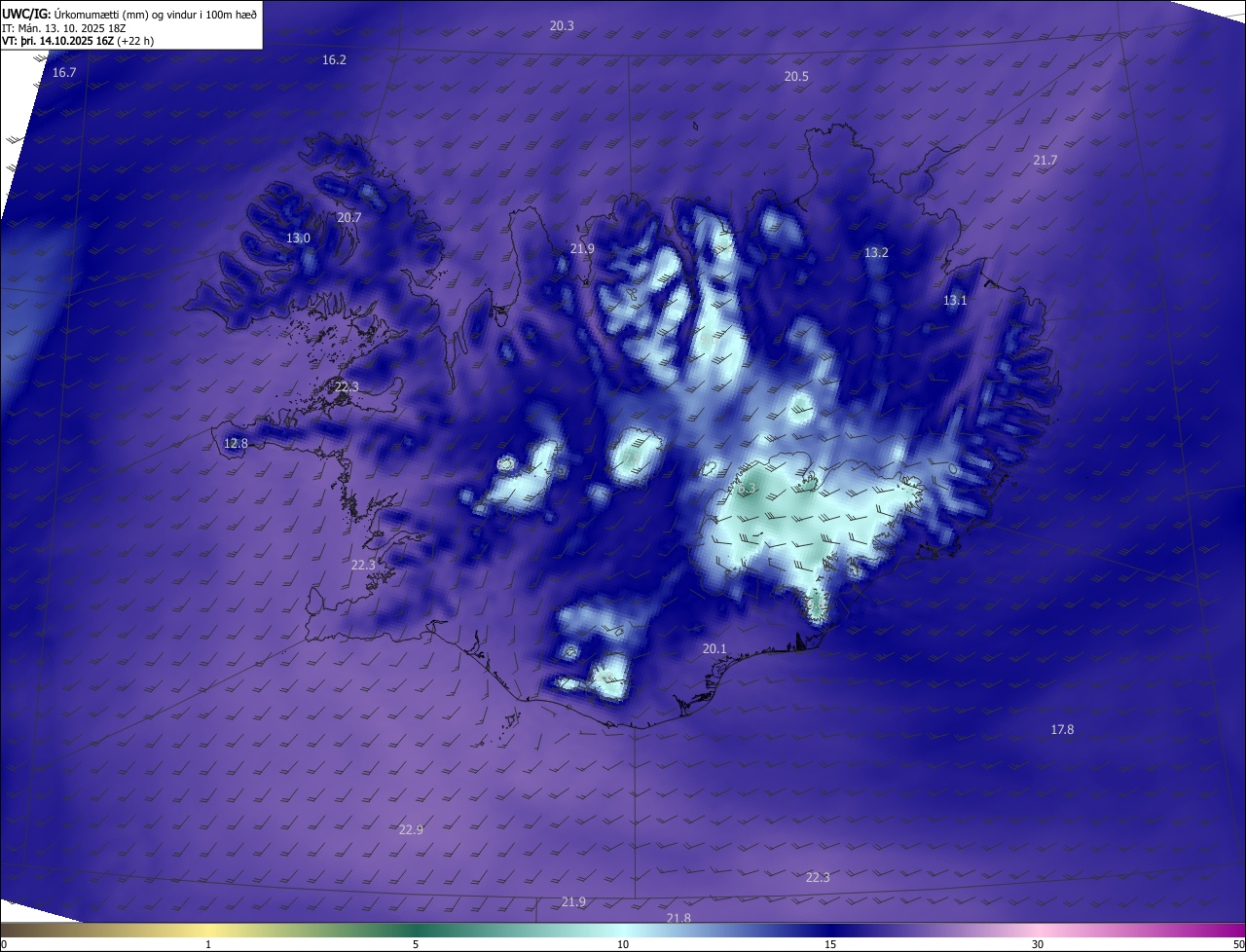1246x952 pixels.
Task: Click the 10 tick on the color scale
Action: point(623,944)
